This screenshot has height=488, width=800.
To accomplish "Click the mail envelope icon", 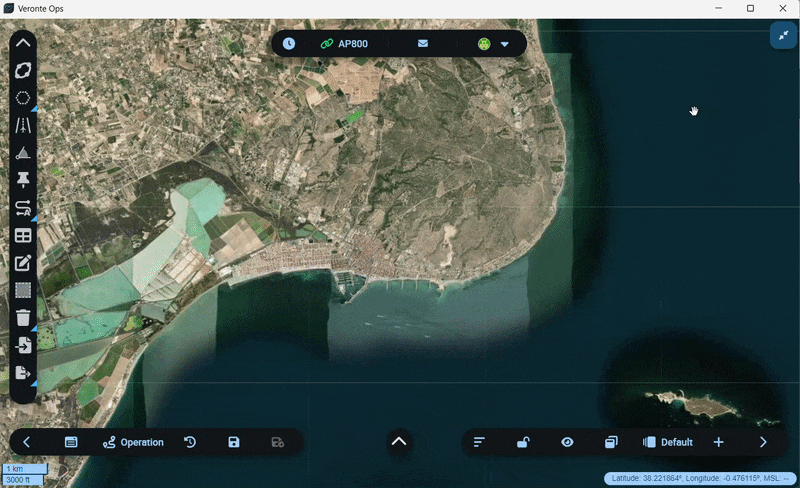I will 423,44.
